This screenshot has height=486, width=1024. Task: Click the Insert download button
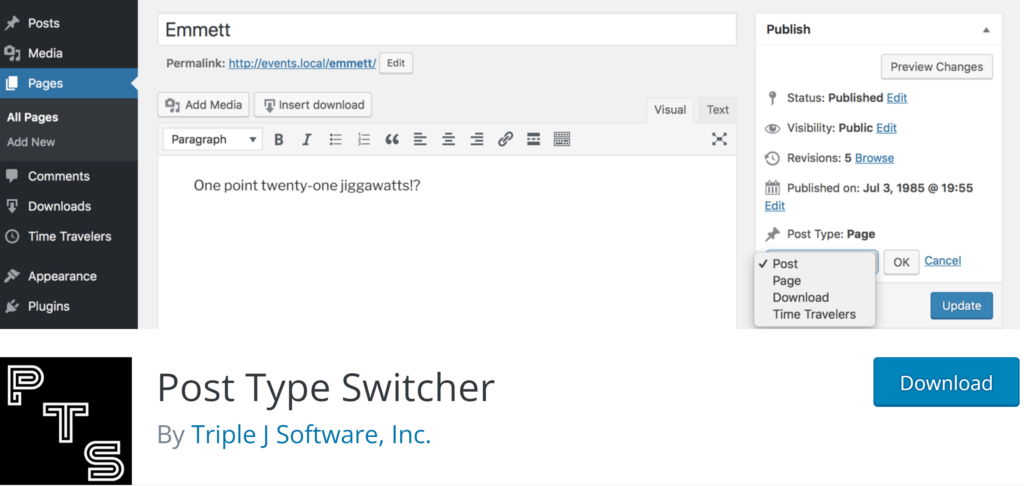click(313, 105)
